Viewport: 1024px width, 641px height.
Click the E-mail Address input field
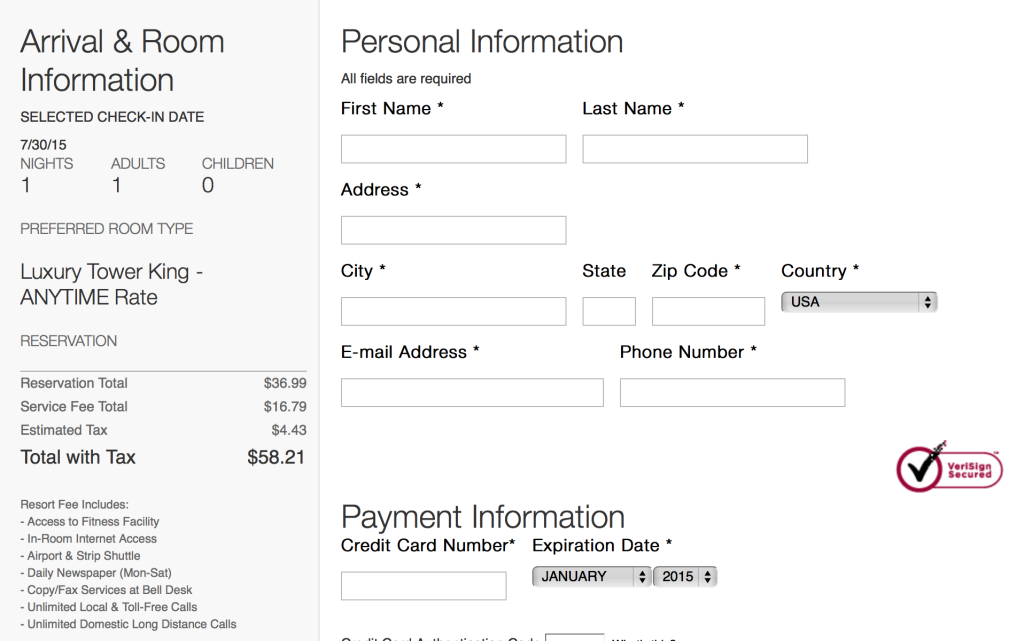pyautogui.click(x=471, y=392)
